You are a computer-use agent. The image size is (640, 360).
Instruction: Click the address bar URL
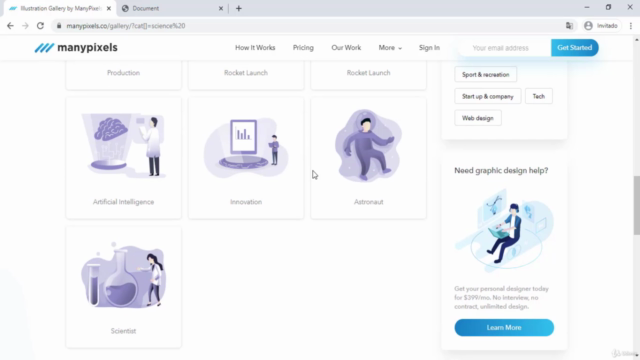coord(126,26)
